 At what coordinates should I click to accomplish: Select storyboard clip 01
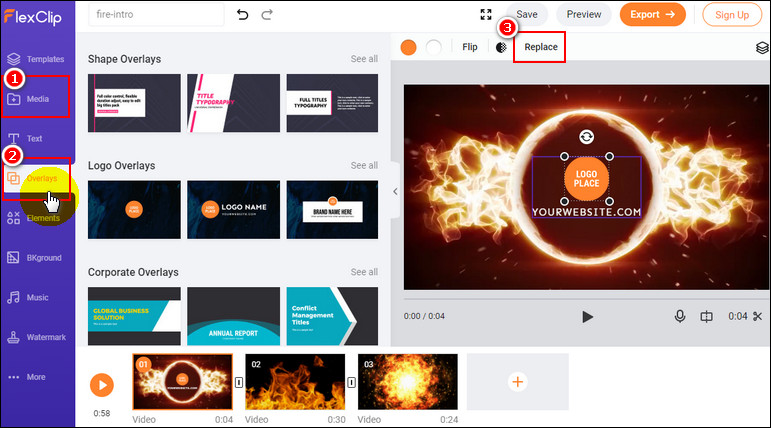click(182, 382)
